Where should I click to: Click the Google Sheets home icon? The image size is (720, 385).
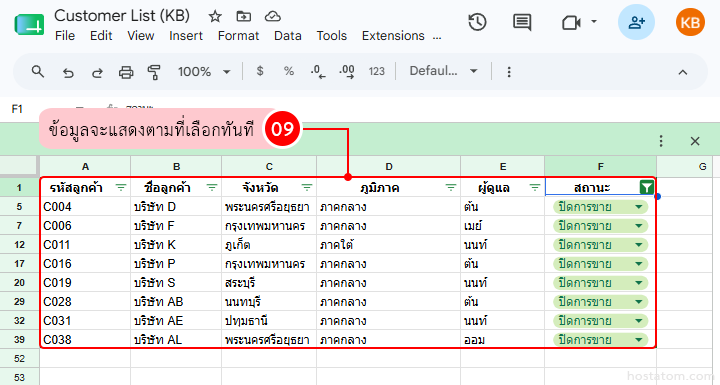(x=29, y=24)
